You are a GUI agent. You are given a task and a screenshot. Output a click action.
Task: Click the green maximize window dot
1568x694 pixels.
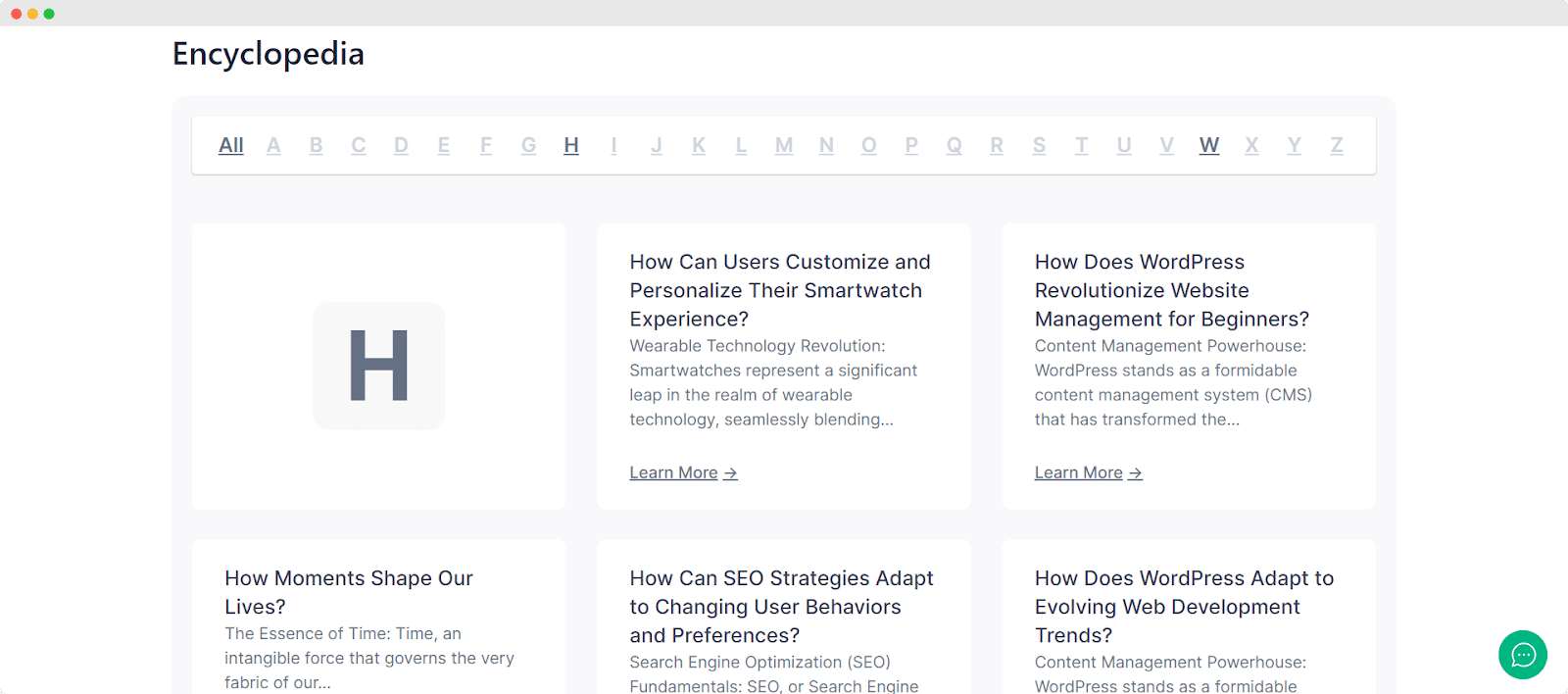pos(49,14)
